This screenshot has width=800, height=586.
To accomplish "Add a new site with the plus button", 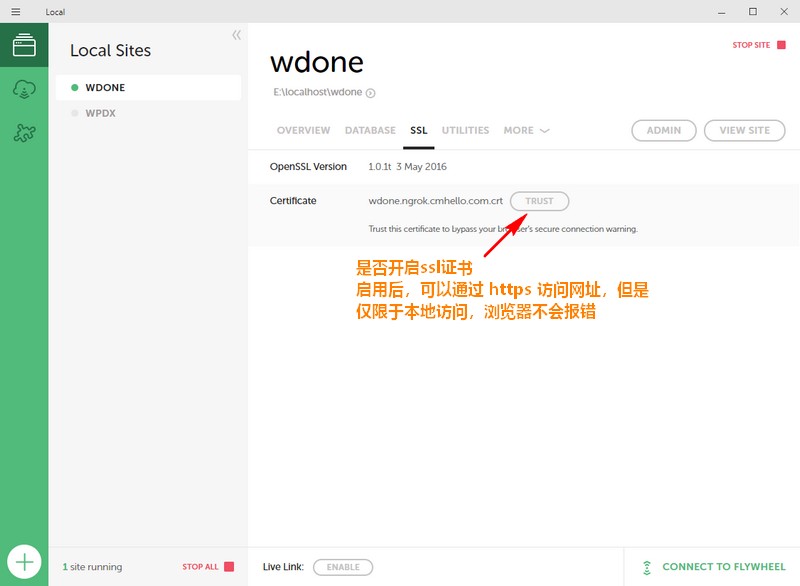I will [x=24, y=562].
